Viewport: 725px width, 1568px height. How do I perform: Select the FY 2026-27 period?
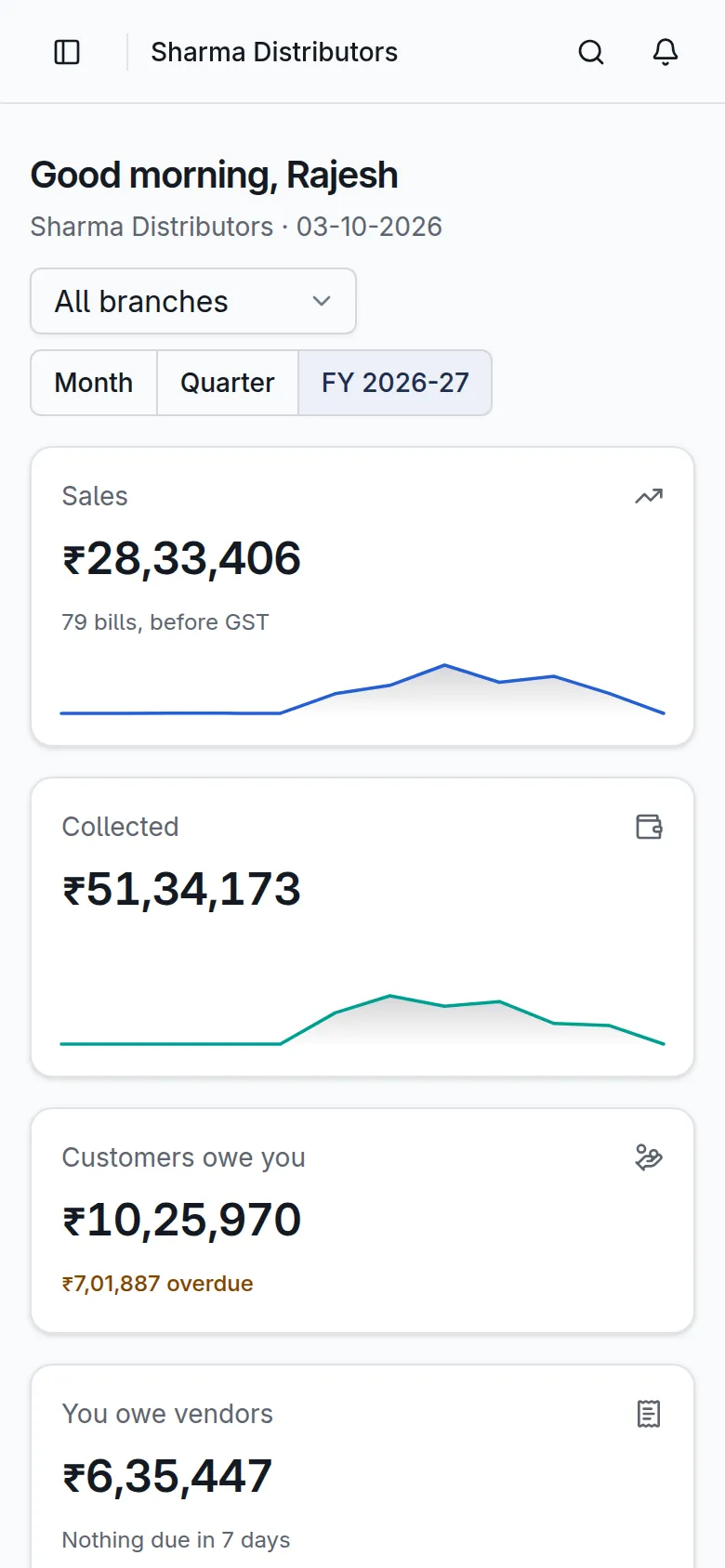(395, 383)
